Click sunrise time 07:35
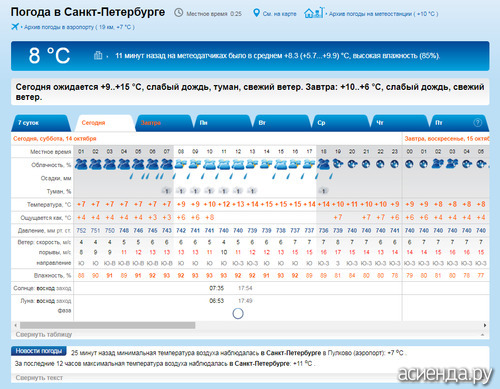 pos(217,288)
